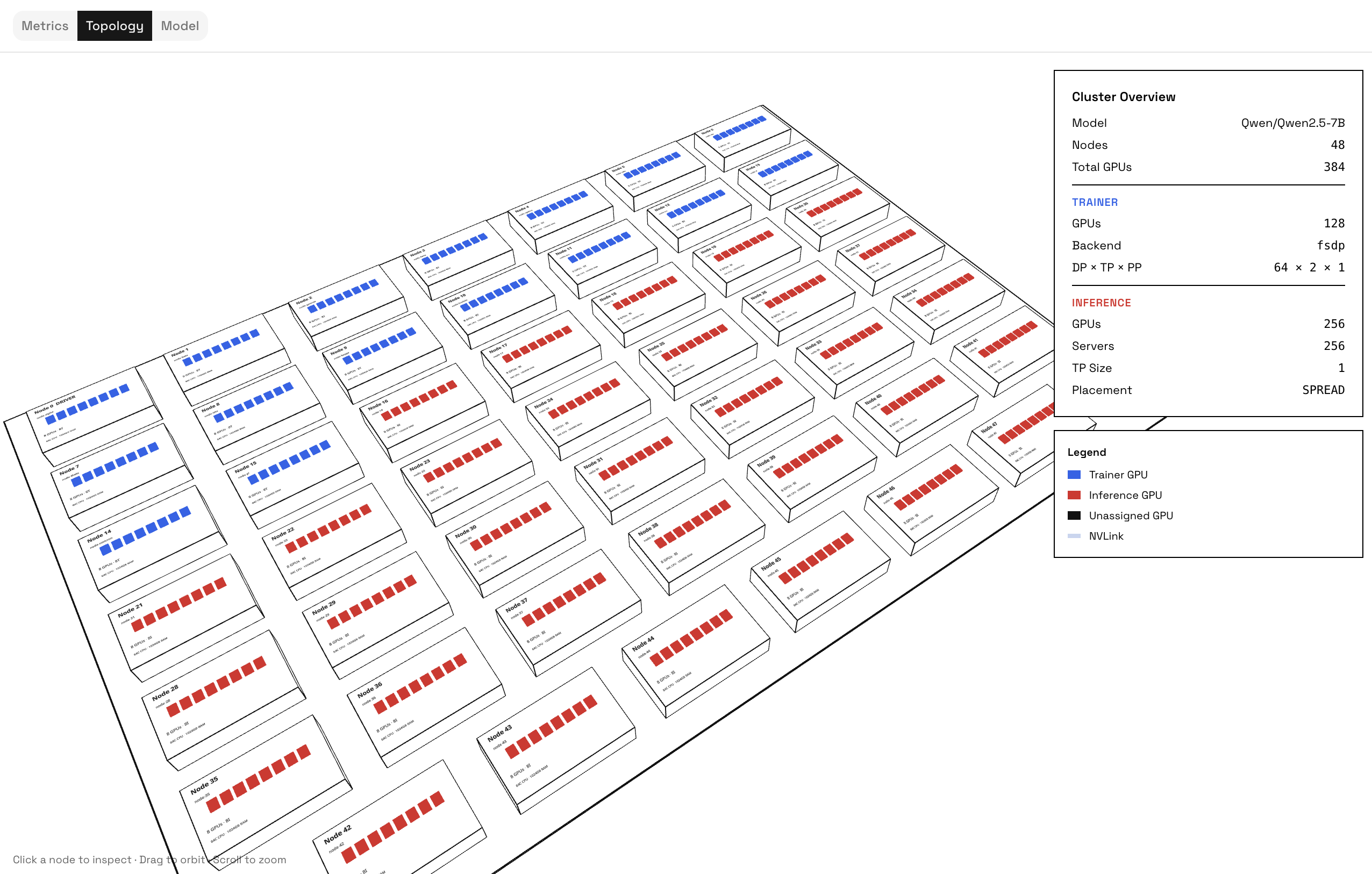Click the Legend heading
1372x874 pixels.
tap(1087, 453)
